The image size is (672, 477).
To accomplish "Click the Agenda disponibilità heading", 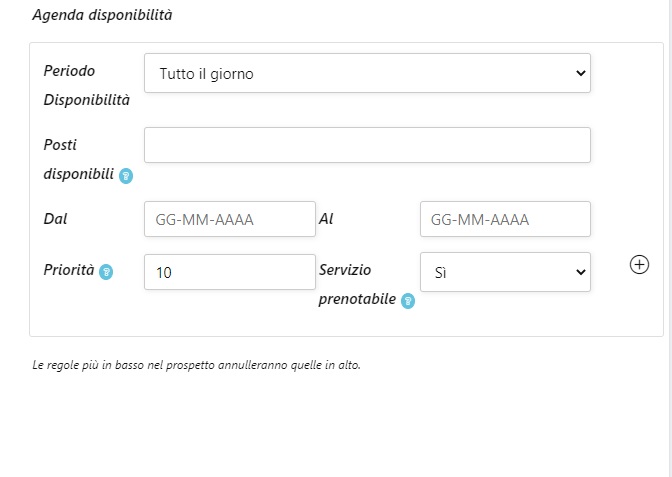I will tap(103, 16).
